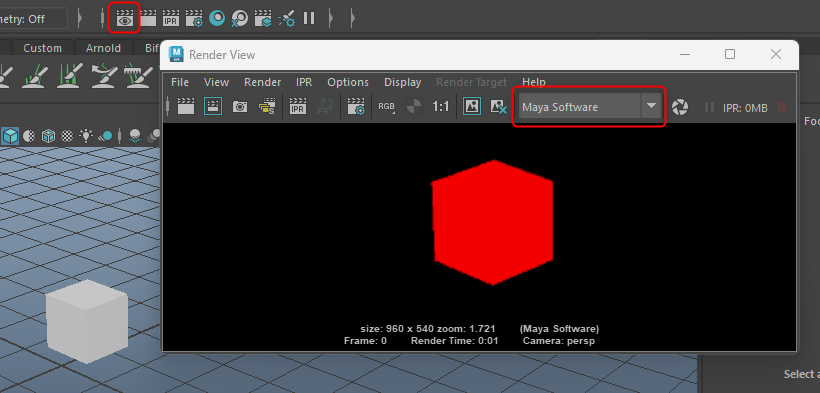Click the dropdown arrow beside Maya Software
The image size is (820, 393).
pyautogui.click(x=651, y=106)
